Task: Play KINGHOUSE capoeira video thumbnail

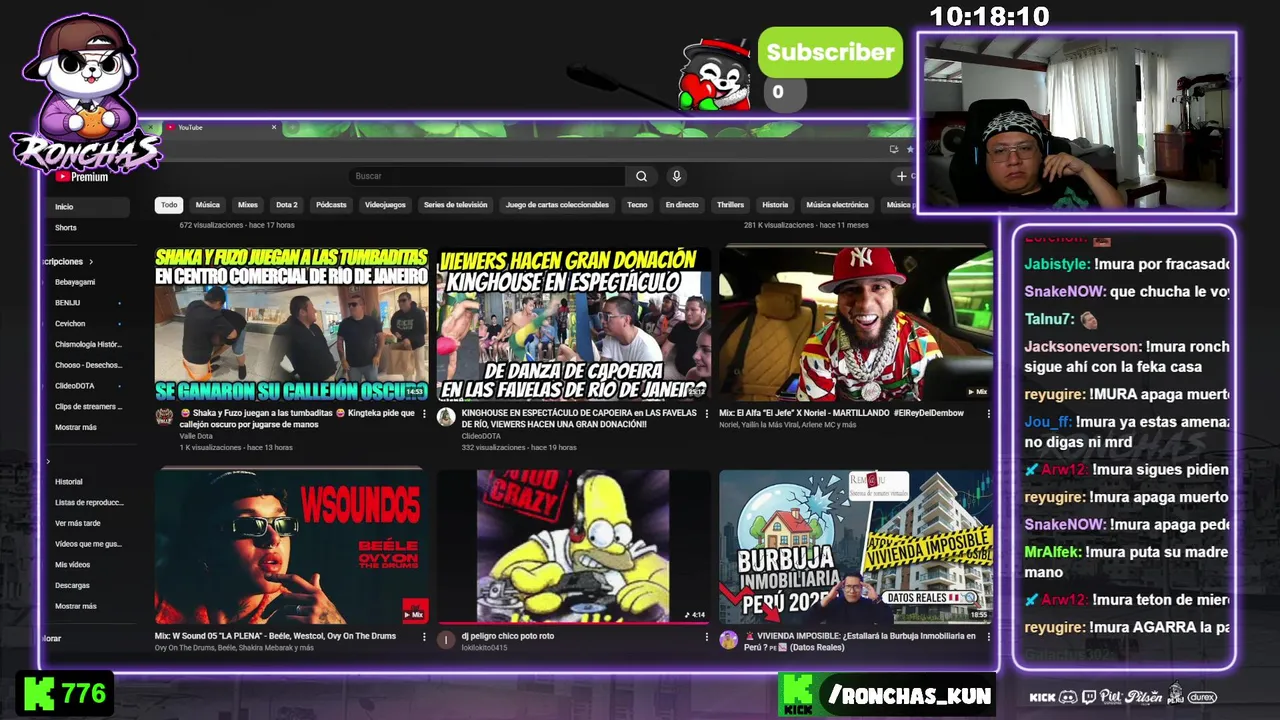Action: coord(574,324)
